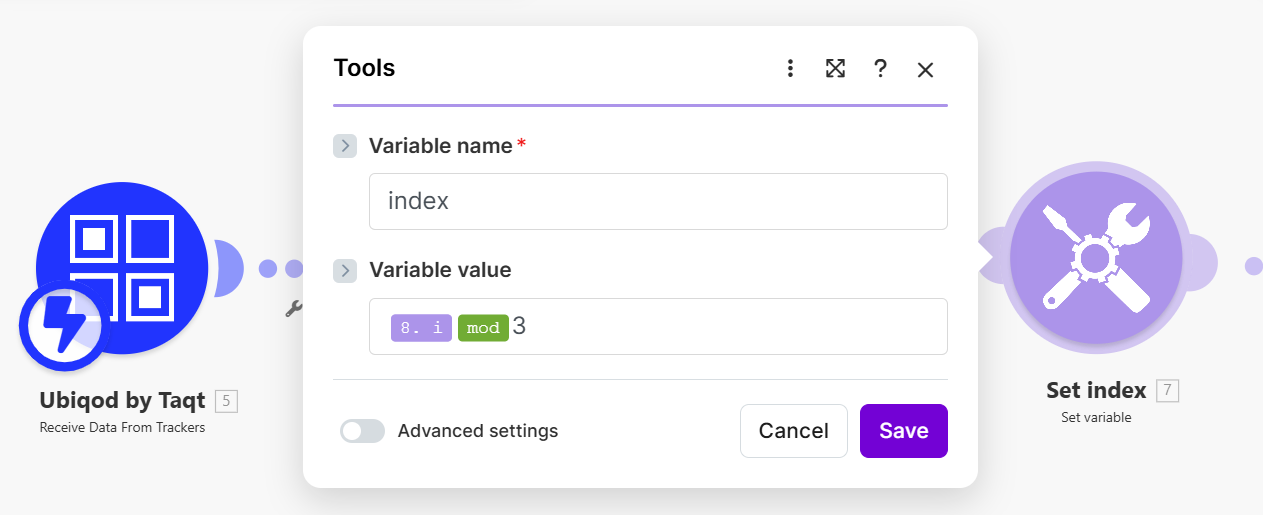Expand the Variable value chevron

coord(344,270)
